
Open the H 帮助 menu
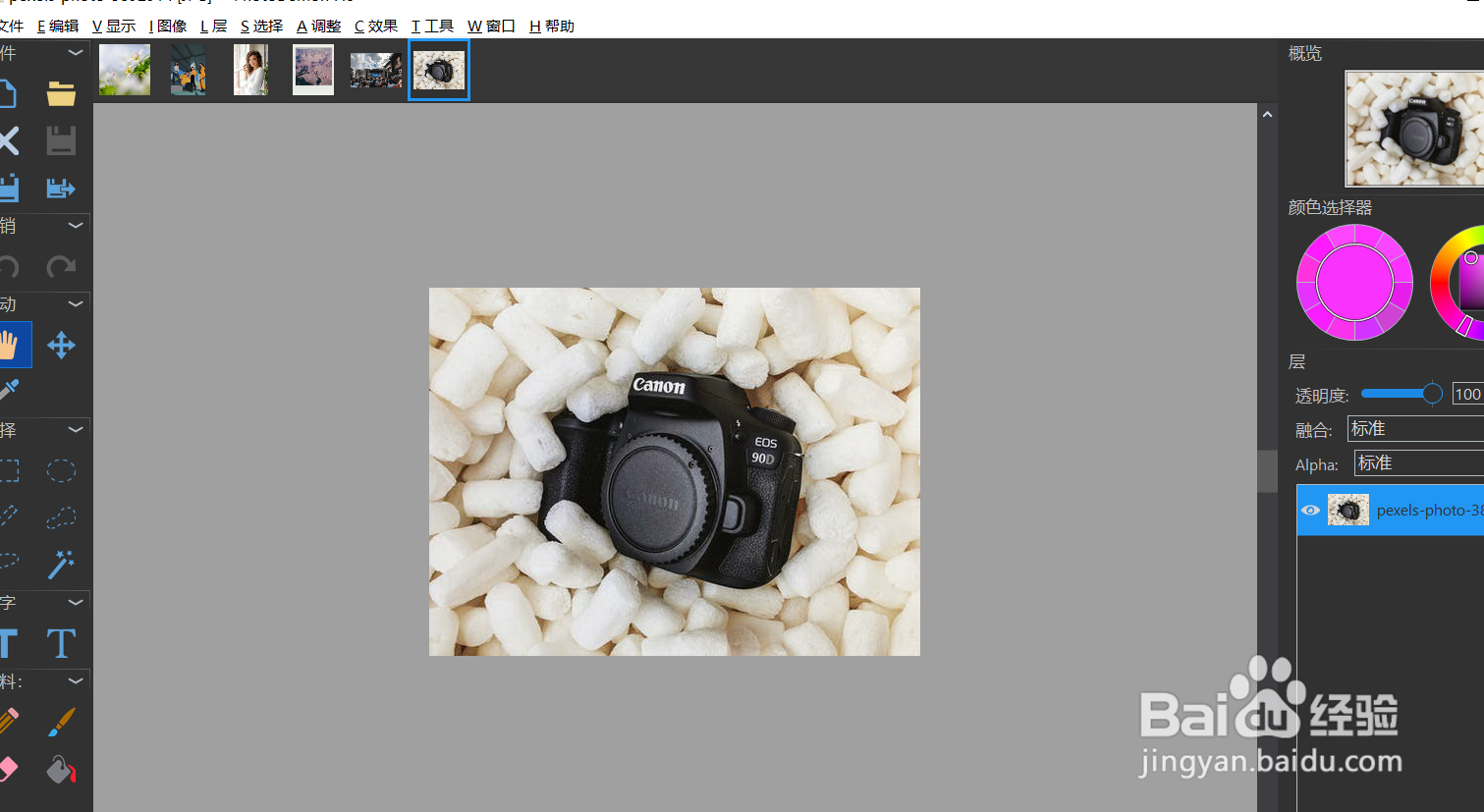click(x=552, y=27)
